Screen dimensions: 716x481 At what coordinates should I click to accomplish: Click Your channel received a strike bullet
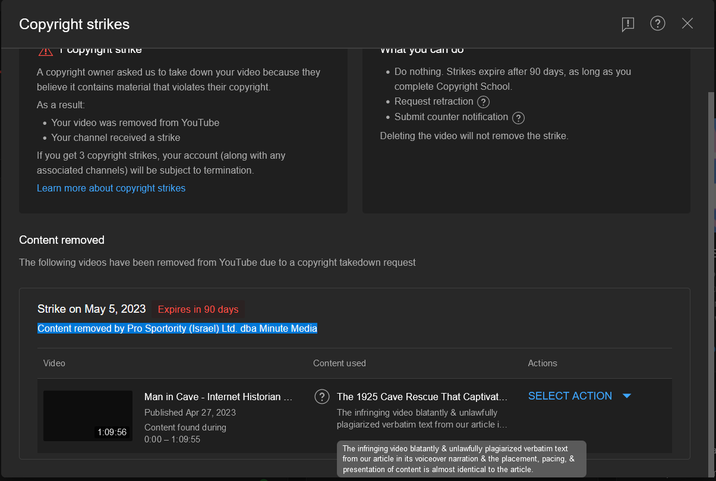(116, 137)
